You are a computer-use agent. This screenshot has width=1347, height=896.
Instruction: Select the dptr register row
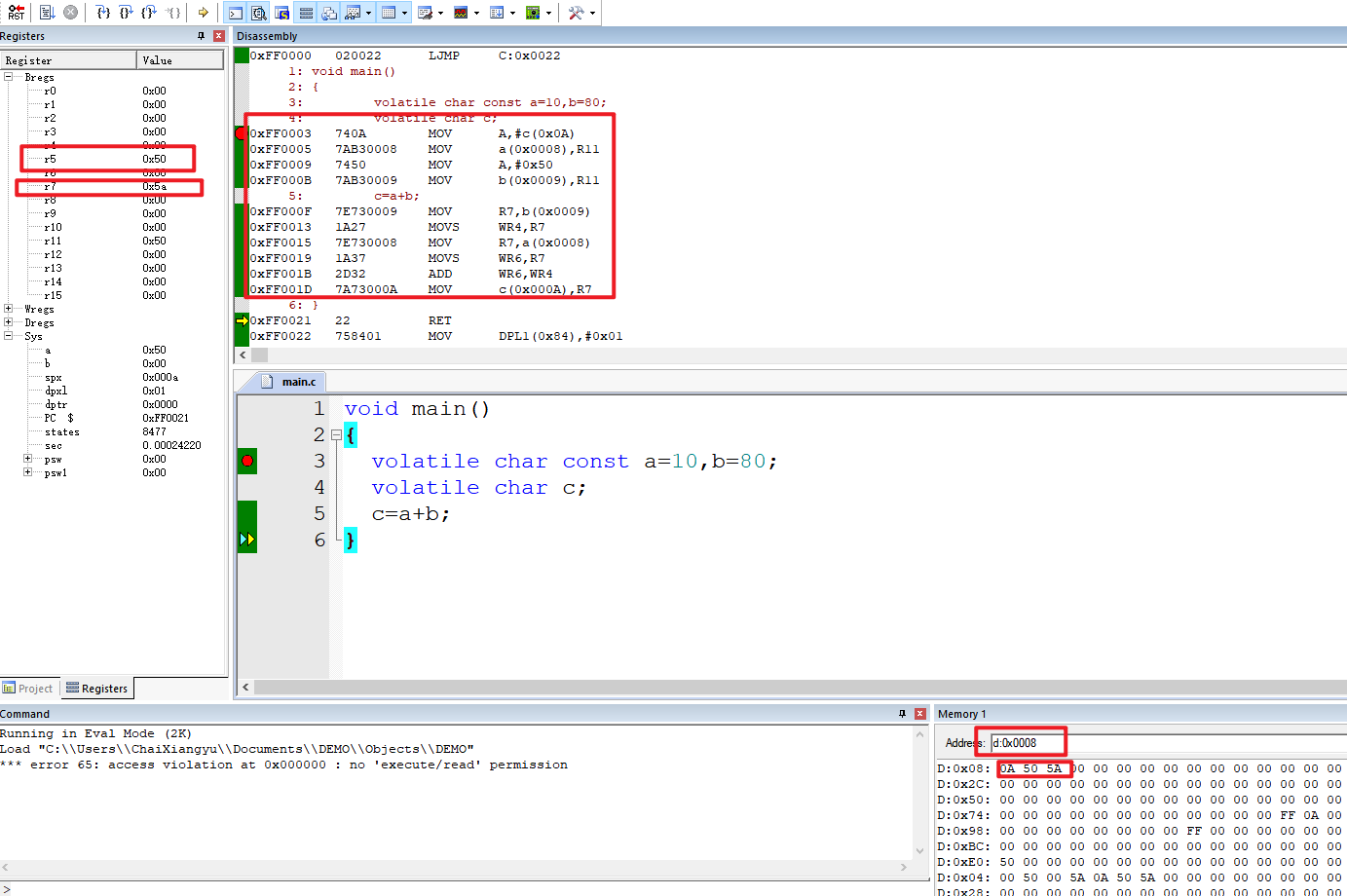(112, 404)
